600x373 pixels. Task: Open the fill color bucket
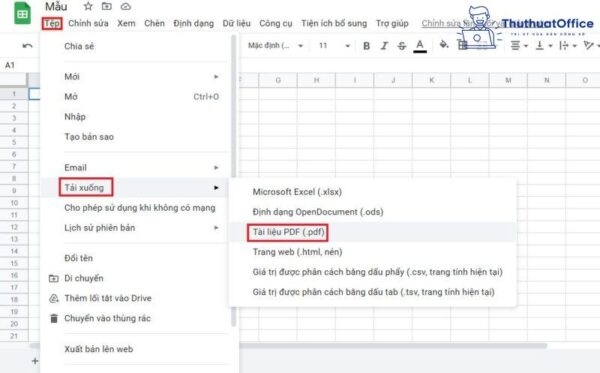[444, 45]
